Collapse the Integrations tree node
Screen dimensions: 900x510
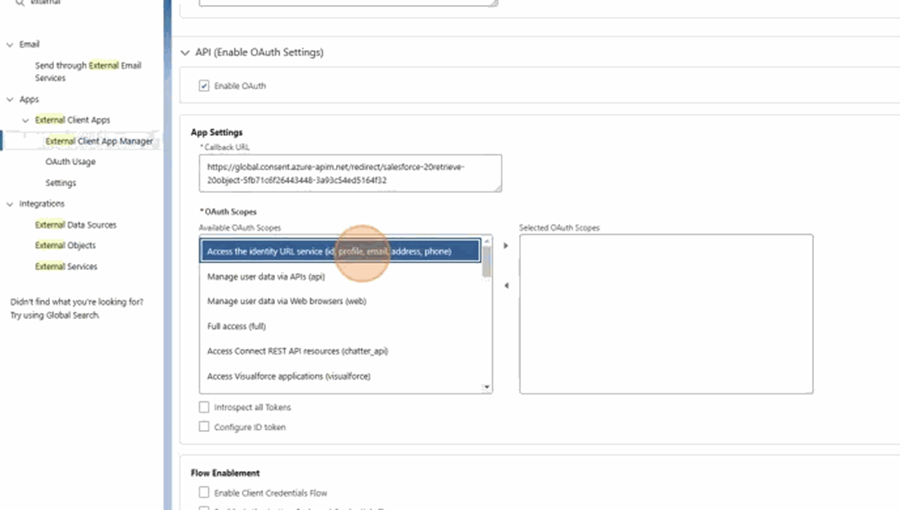pyautogui.click(x=9, y=204)
